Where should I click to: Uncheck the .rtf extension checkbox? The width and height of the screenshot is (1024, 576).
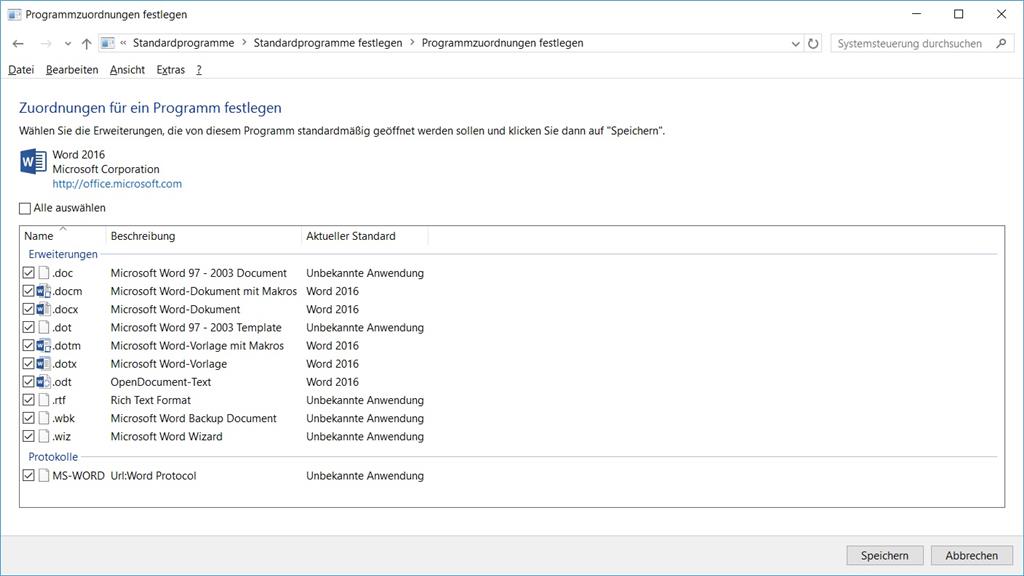(28, 400)
